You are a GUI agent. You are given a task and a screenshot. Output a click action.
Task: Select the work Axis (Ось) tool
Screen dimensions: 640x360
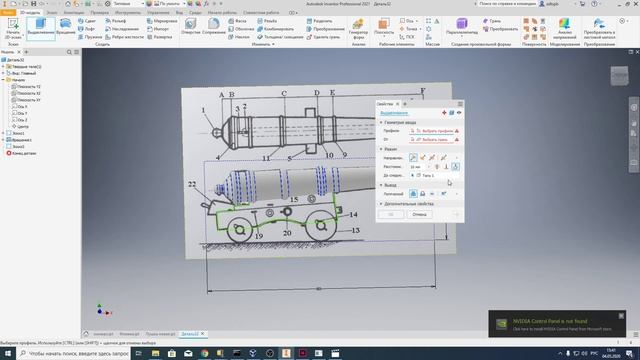[407, 21]
